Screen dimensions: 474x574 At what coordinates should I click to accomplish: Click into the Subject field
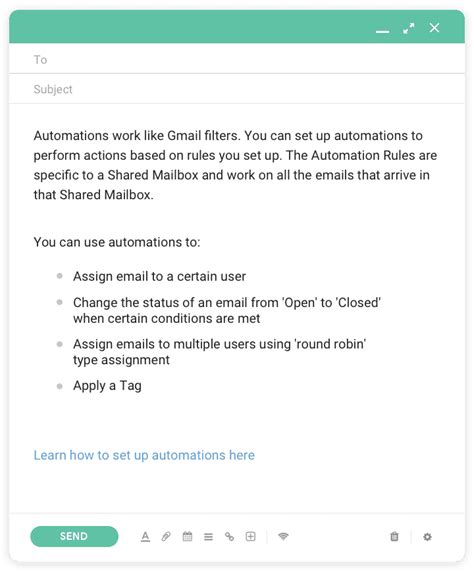pos(237,89)
